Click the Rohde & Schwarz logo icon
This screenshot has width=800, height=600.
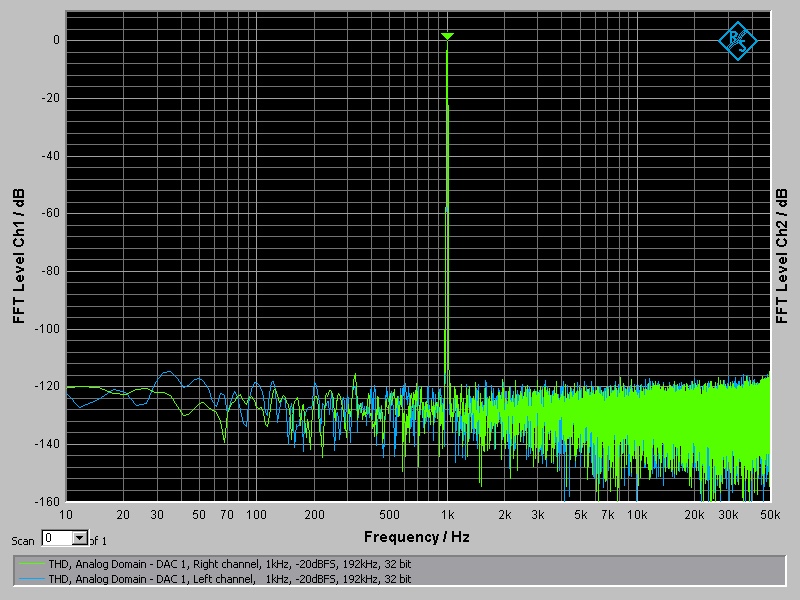tap(738, 41)
